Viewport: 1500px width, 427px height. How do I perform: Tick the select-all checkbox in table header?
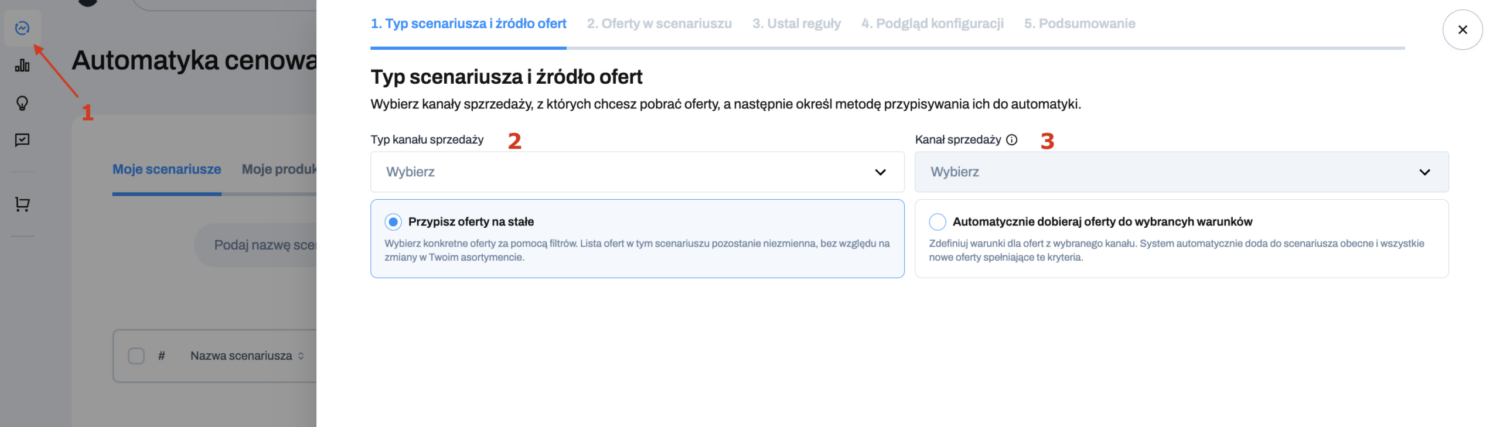click(137, 355)
